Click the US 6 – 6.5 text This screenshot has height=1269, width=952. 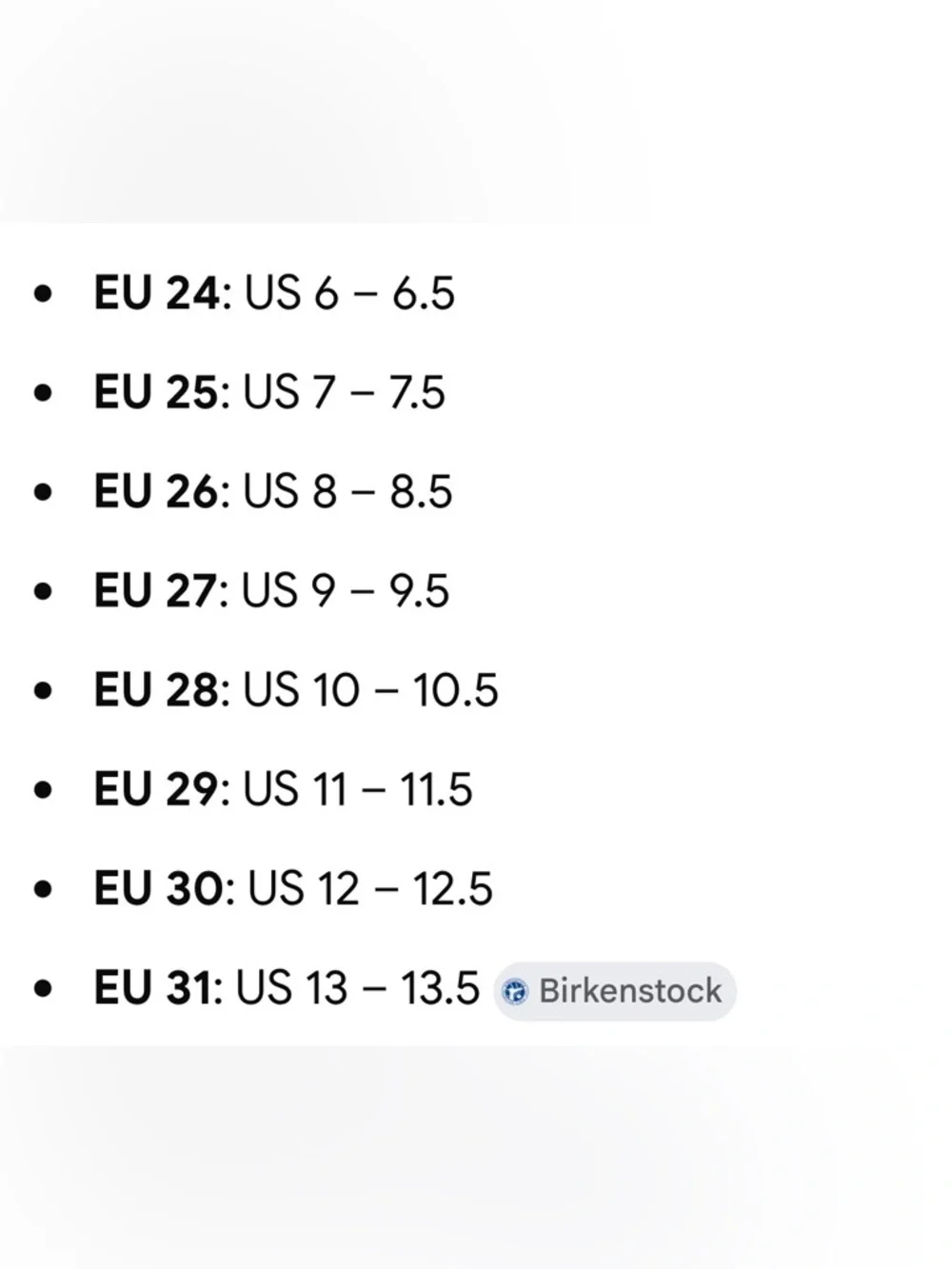point(349,293)
